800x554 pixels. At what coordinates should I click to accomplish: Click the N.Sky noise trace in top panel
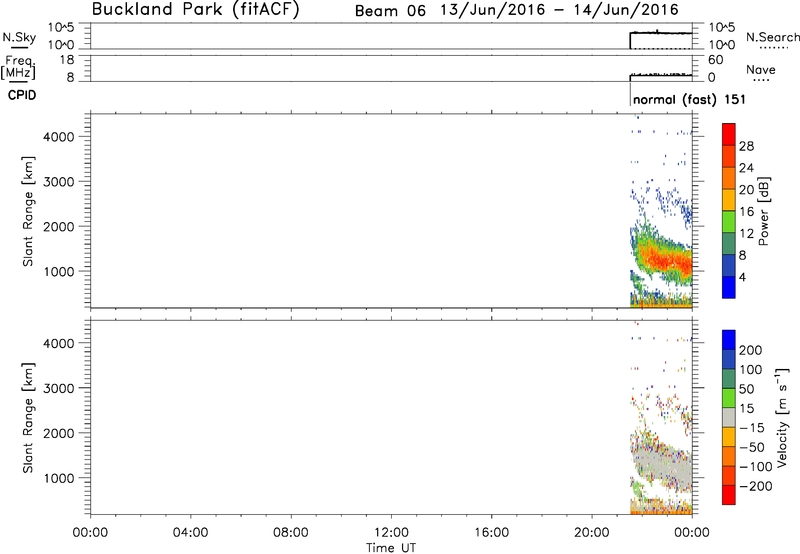(x=661, y=33)
